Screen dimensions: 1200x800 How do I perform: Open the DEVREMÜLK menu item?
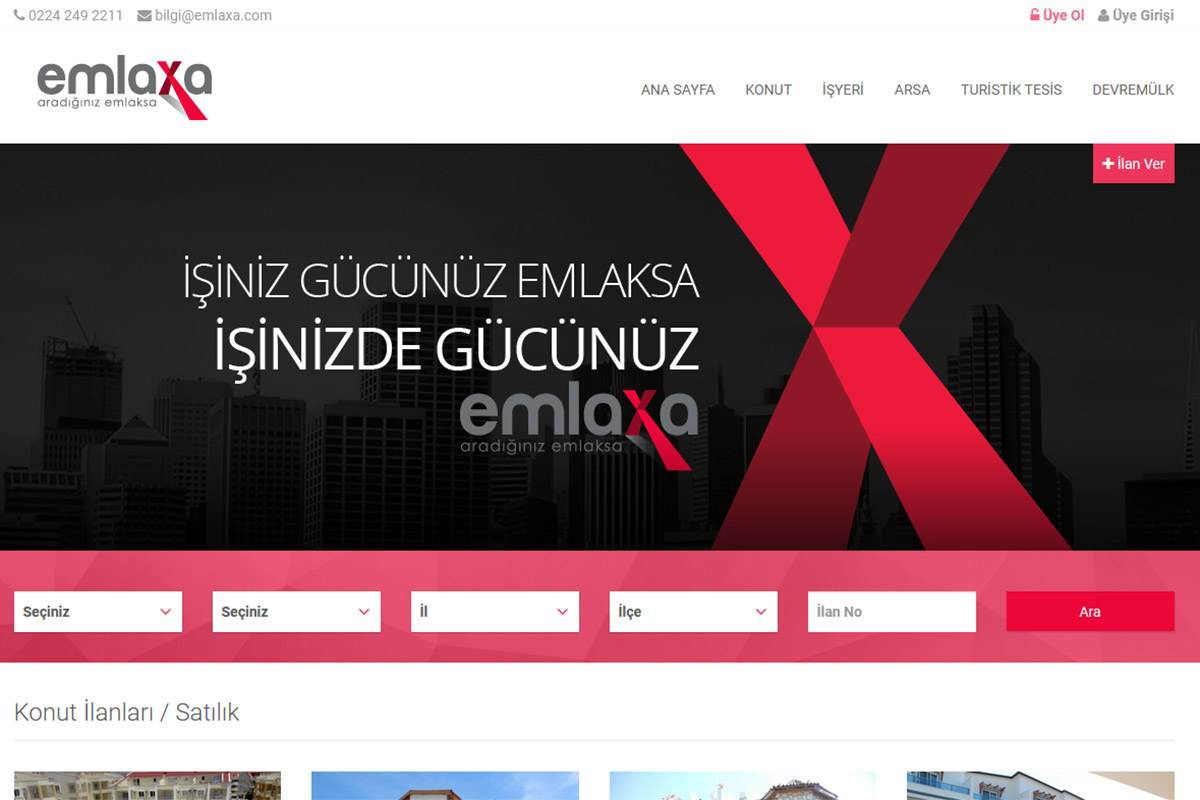1133,90
